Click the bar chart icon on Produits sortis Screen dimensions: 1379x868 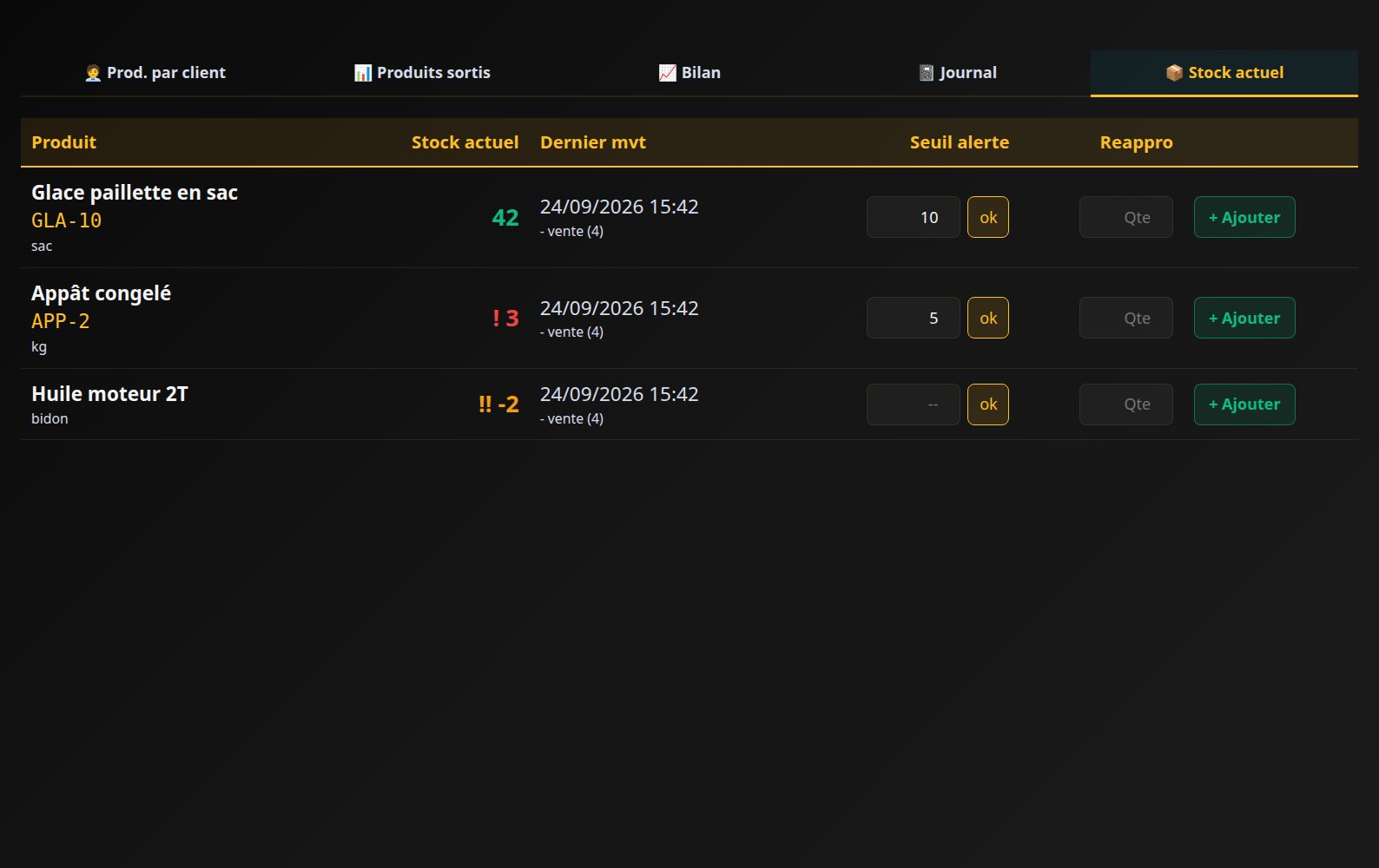(363, 73)
